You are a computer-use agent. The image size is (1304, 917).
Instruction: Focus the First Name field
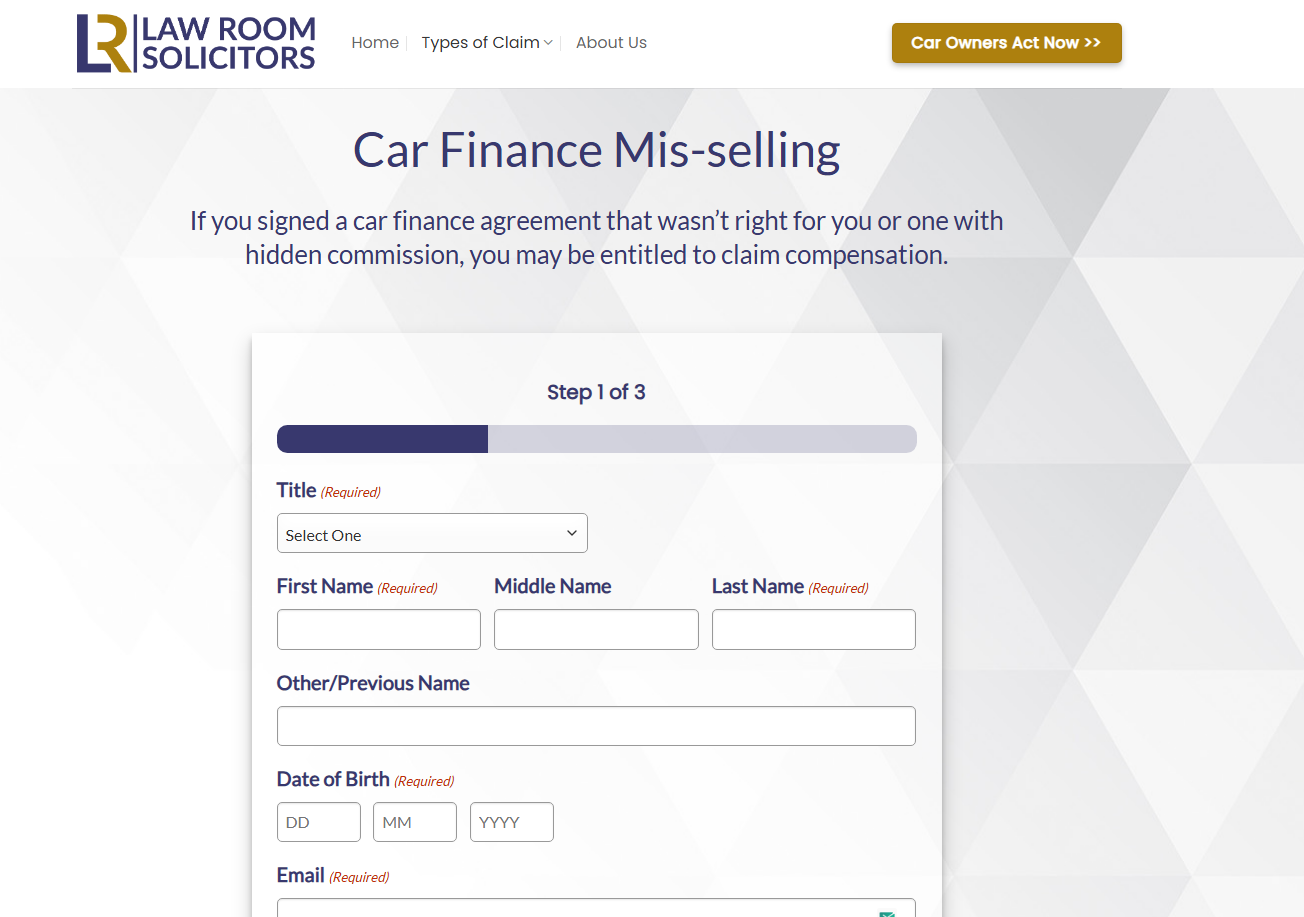point(378,630)
